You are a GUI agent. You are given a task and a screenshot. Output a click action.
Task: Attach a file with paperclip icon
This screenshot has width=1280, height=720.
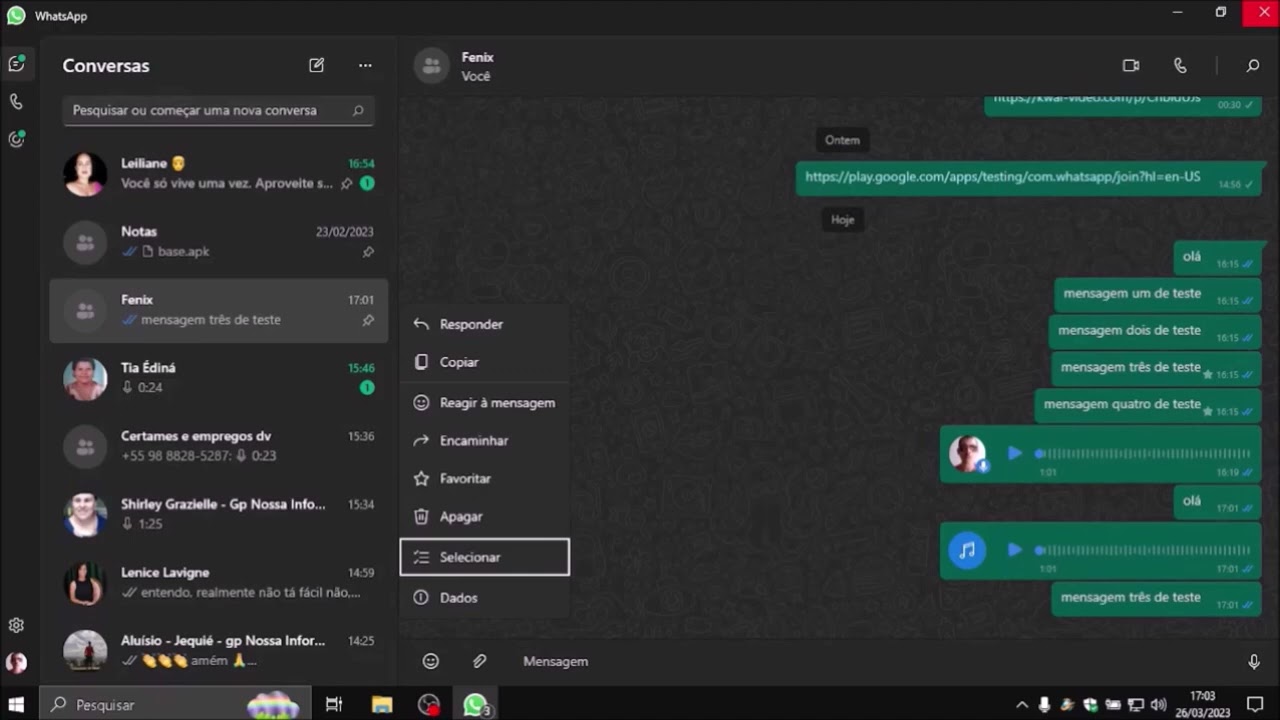(480, 661)
